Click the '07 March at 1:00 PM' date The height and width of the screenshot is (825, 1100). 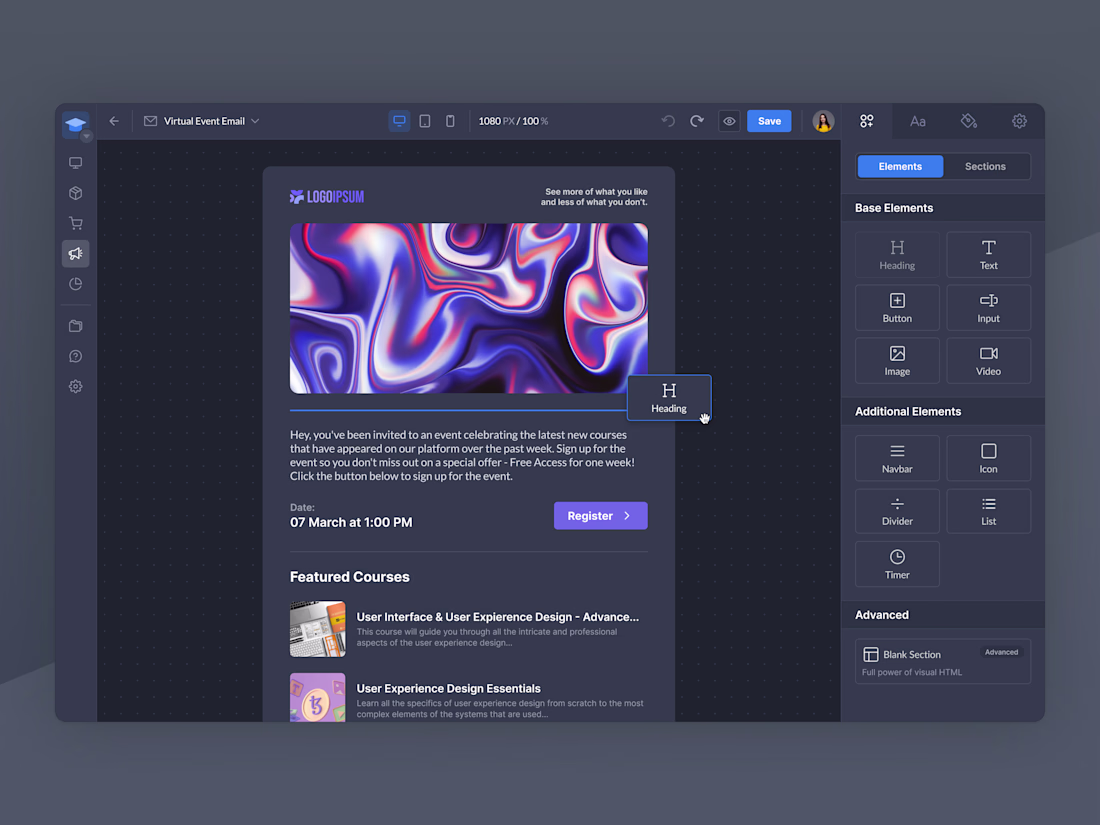351,523
